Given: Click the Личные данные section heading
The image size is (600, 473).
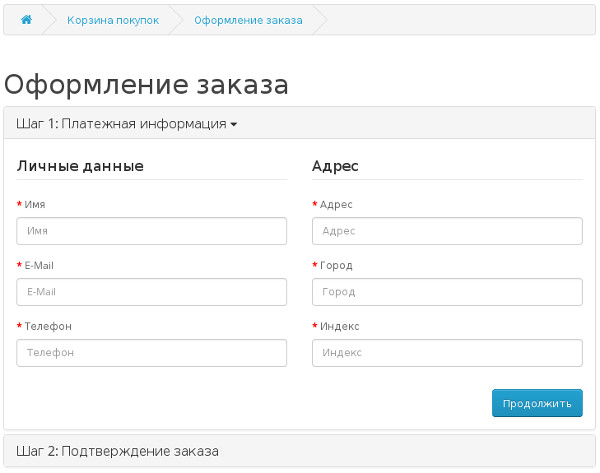Looking at the screenshot, I should [x=80, y=166].
